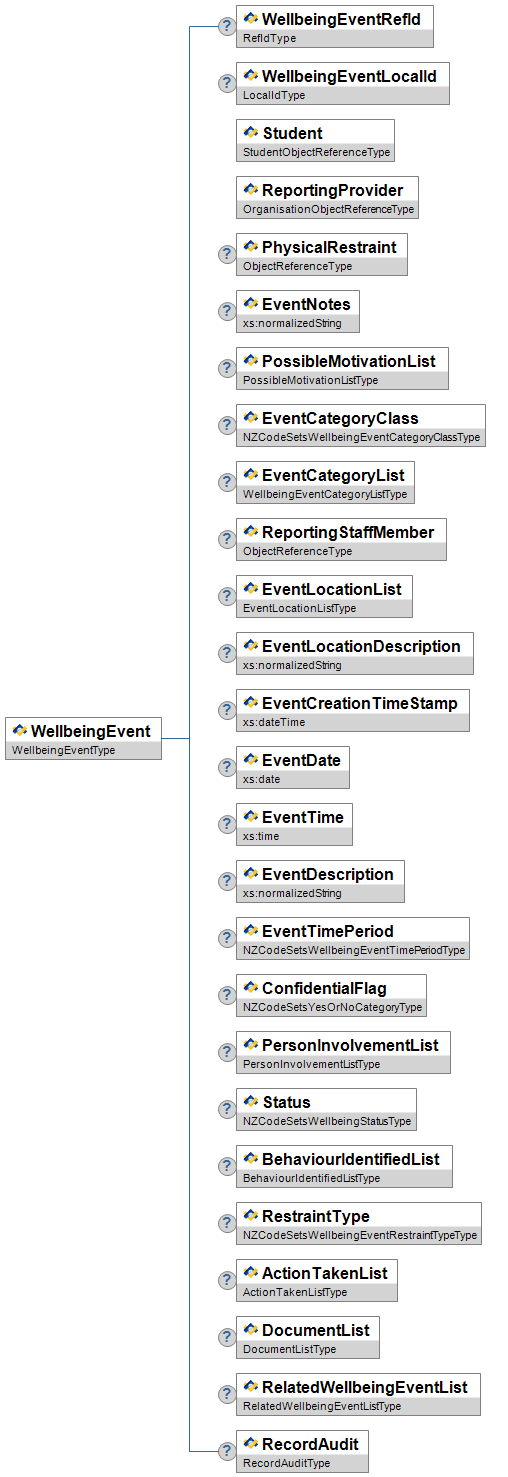The image size is (508, 1477).
Task: Click the element icon inside the WellbeingEvent root box
Action: tap(19, 731)
